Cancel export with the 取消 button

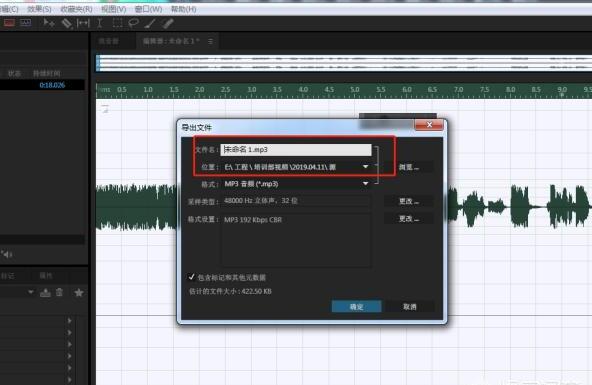(x=410, y=307)
